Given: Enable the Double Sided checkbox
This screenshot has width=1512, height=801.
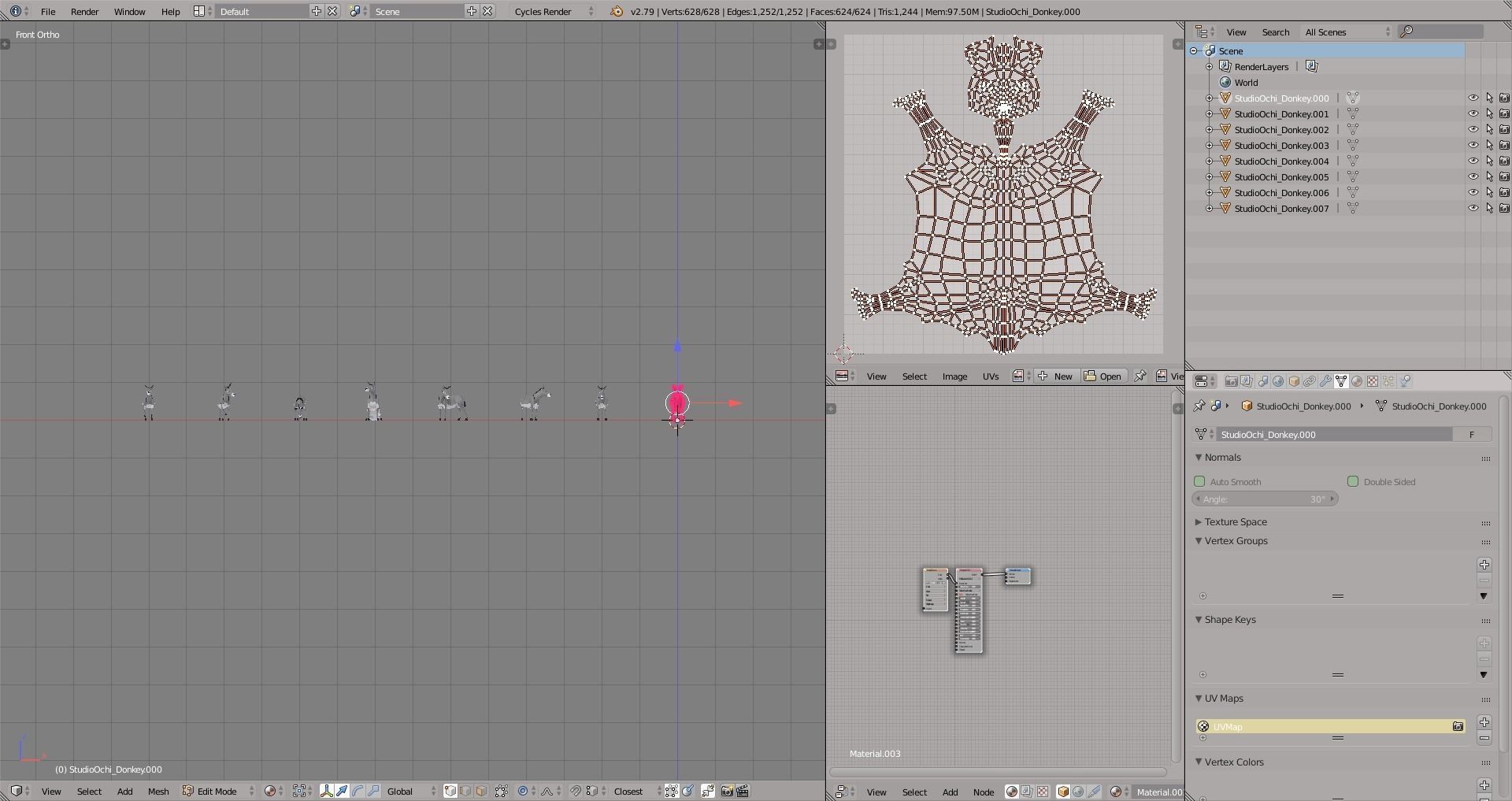Looking at the screenshot, I should coord(1353,481).
